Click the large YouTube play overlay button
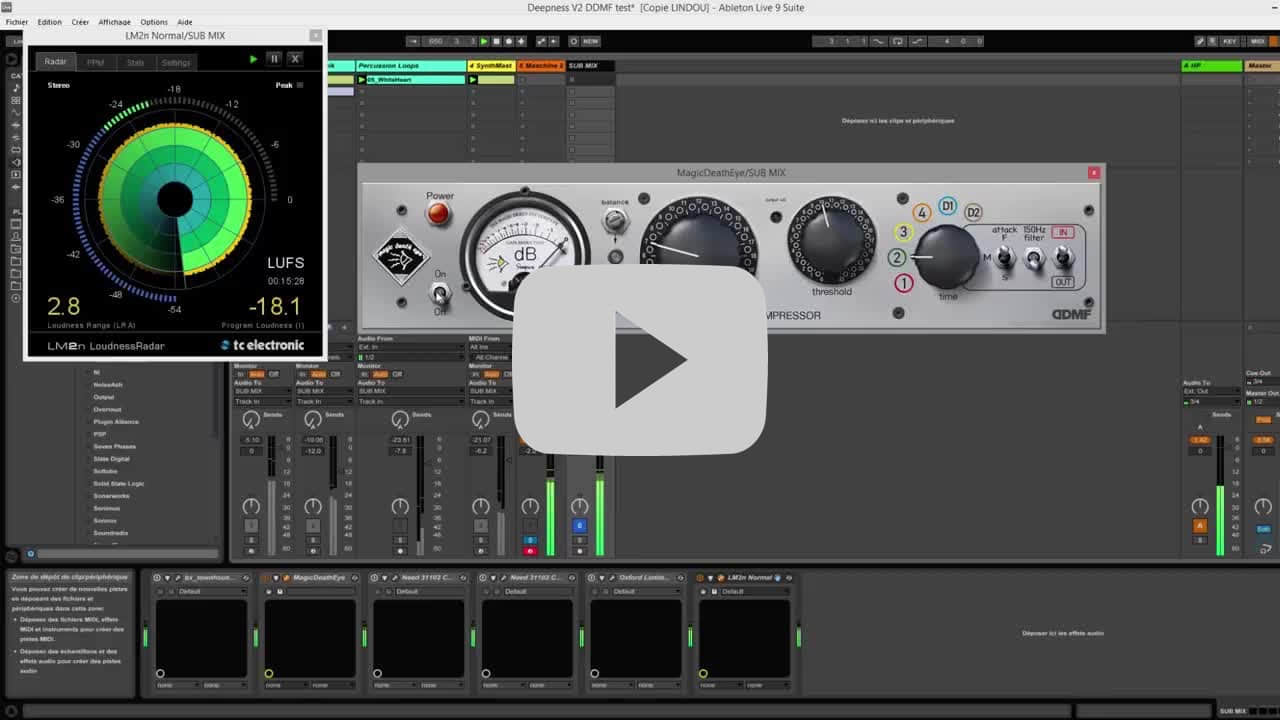 (640, 360)
